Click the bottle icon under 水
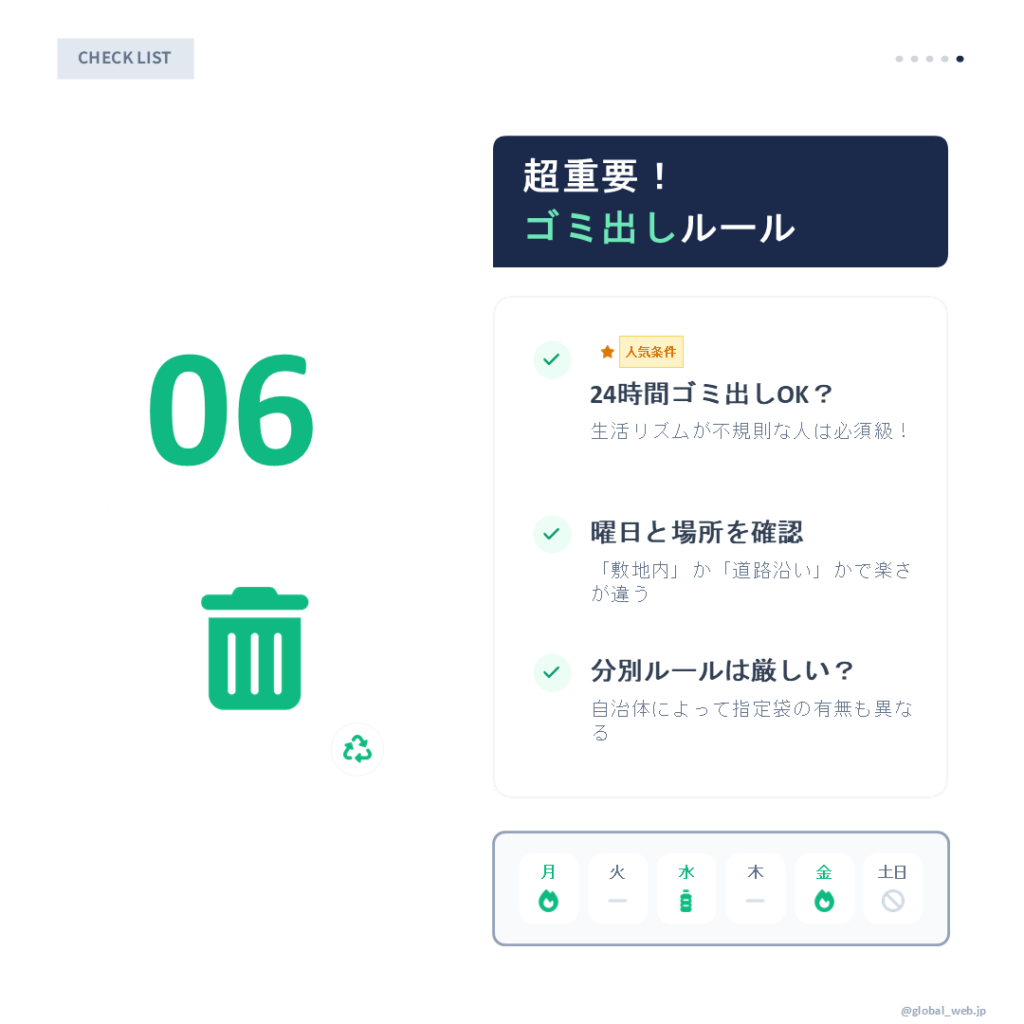1024x1024 pixels. tap(686, 901)
